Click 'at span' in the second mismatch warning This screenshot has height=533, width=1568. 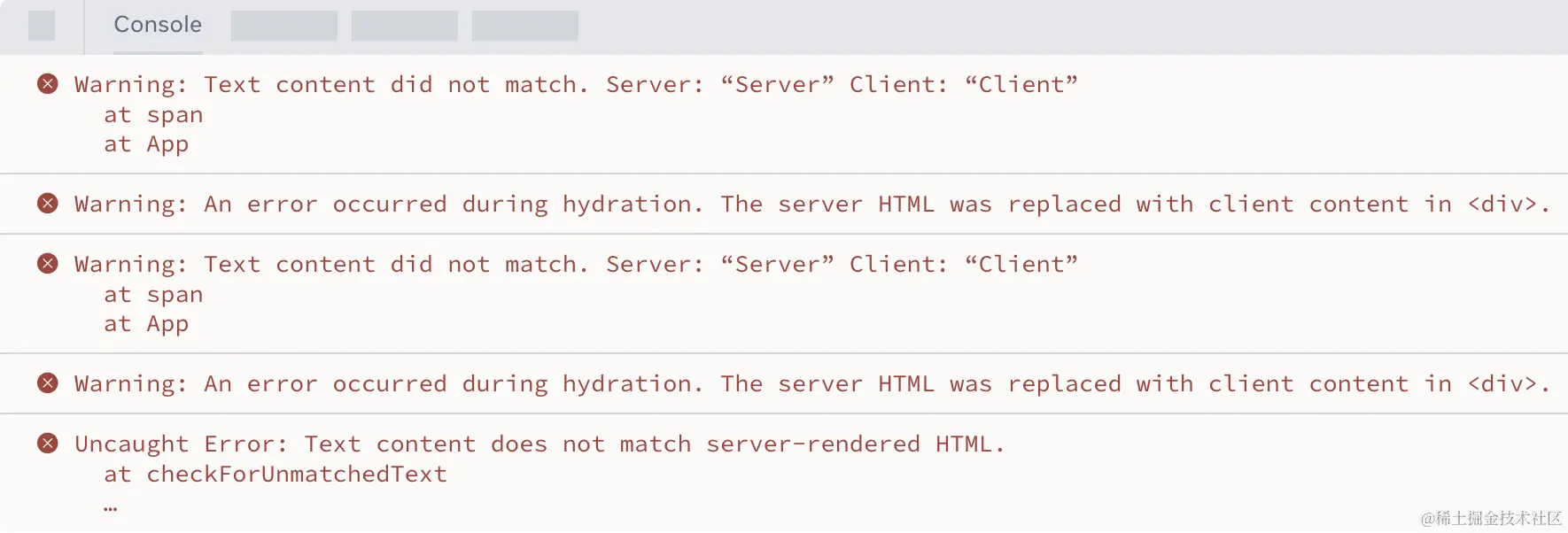pyautogui.click(x=153, y=295)
